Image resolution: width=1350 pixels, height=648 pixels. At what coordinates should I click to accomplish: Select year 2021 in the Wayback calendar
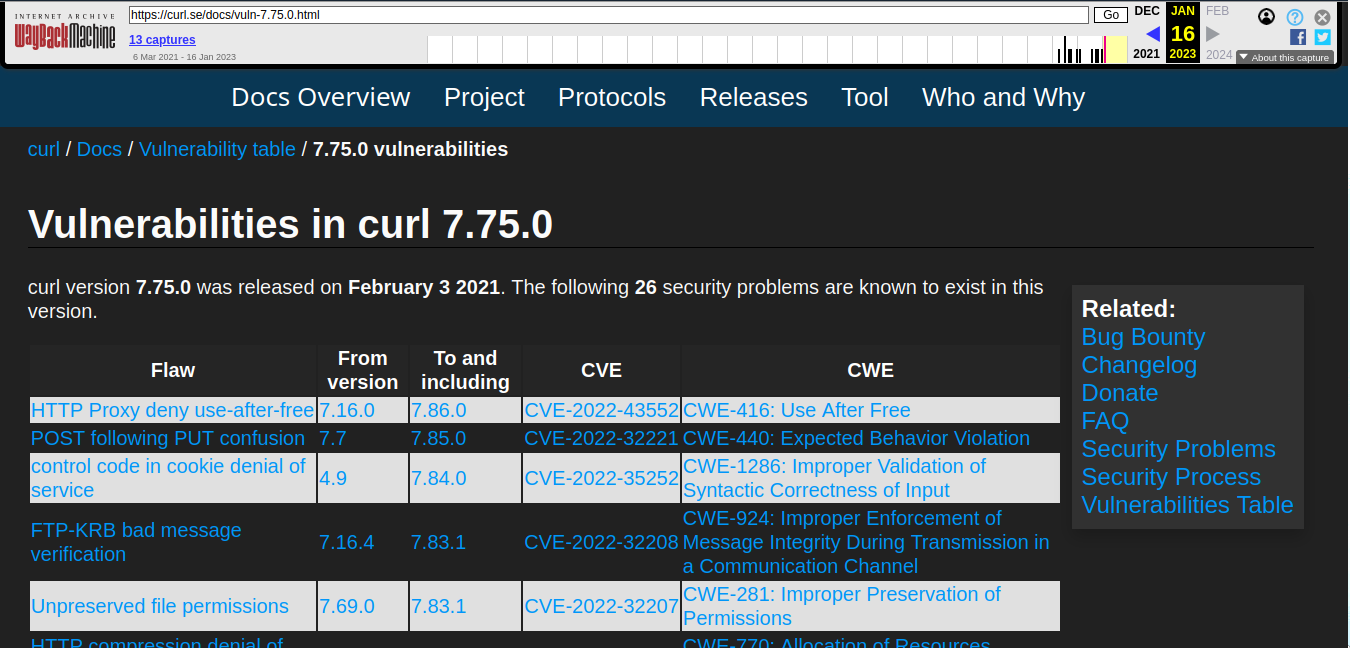click(x=1147, y=54)
